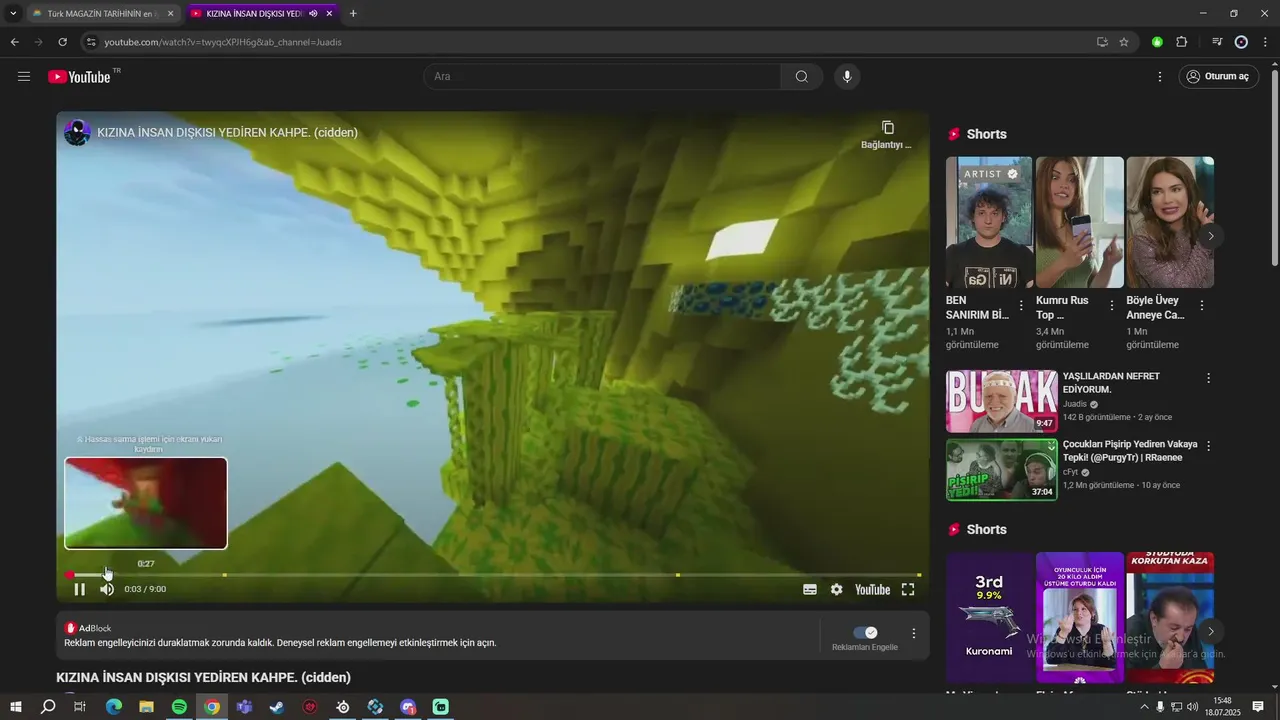Open the Kumru Rus Top short thumbnail
Image resolution: width=1280 pixels, height=720 pixels.
tap(1080, 222)
